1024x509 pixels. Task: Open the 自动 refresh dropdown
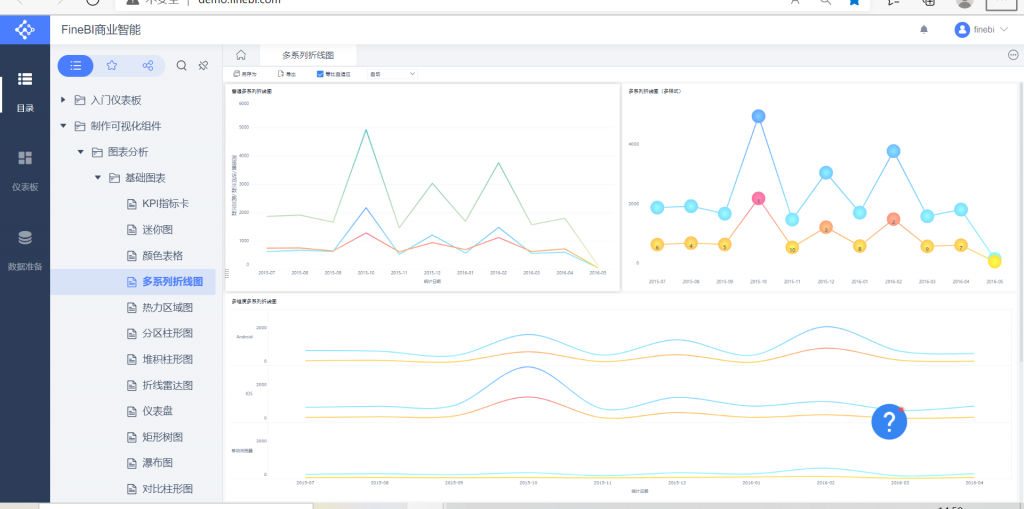[x=392, y=74]
